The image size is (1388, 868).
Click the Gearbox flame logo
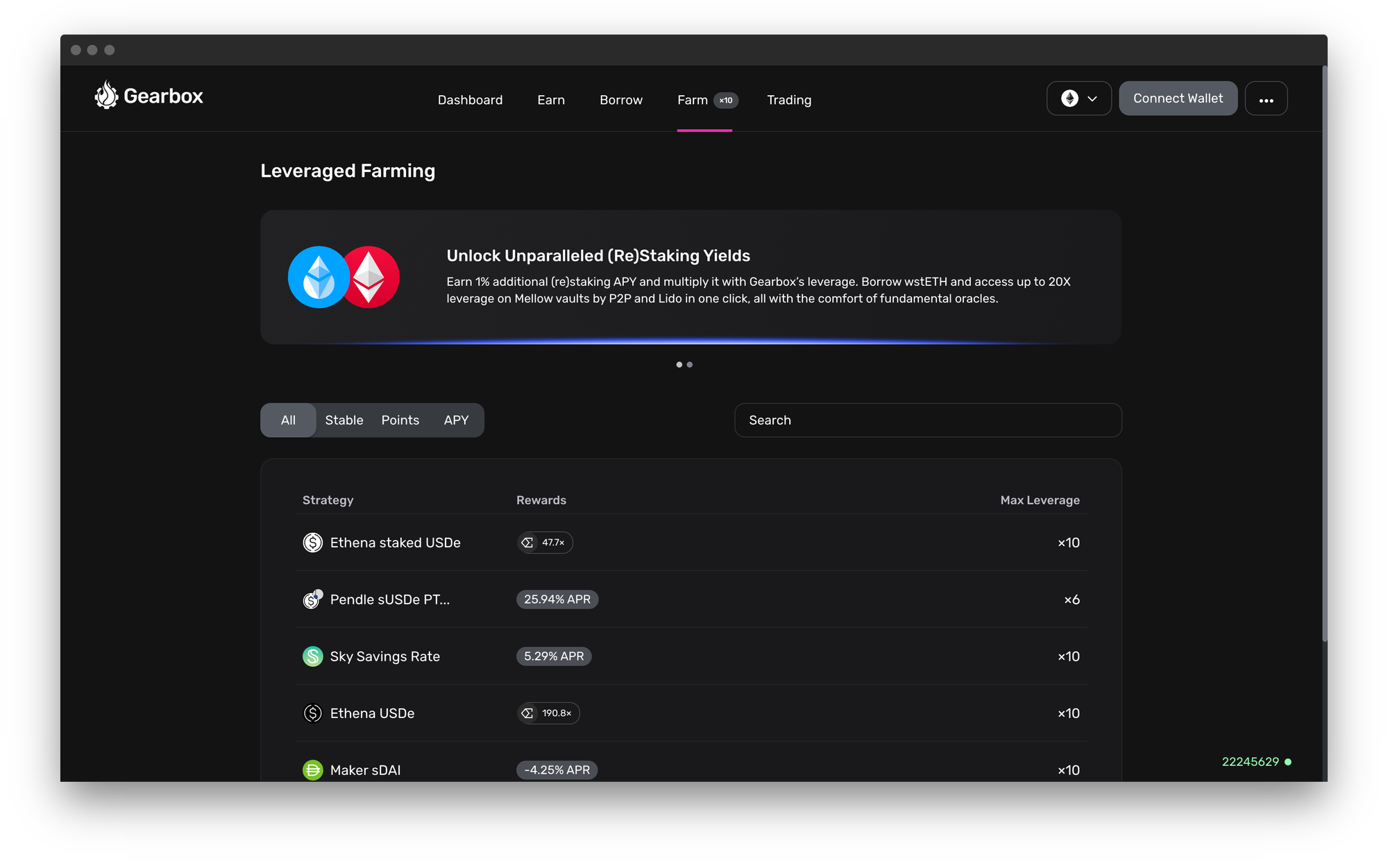pyautogui.click(x=108, y=96)
